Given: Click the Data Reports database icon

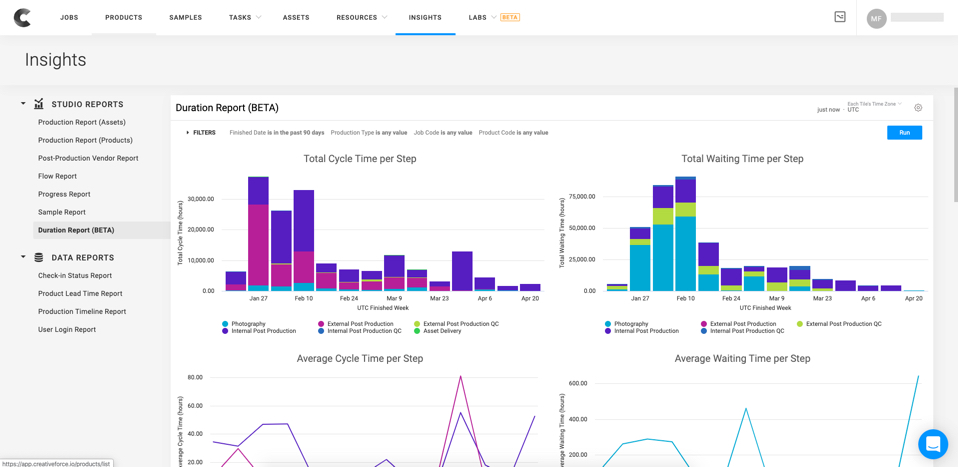Looking at the screenshot, I should click(x=39, y=257).
